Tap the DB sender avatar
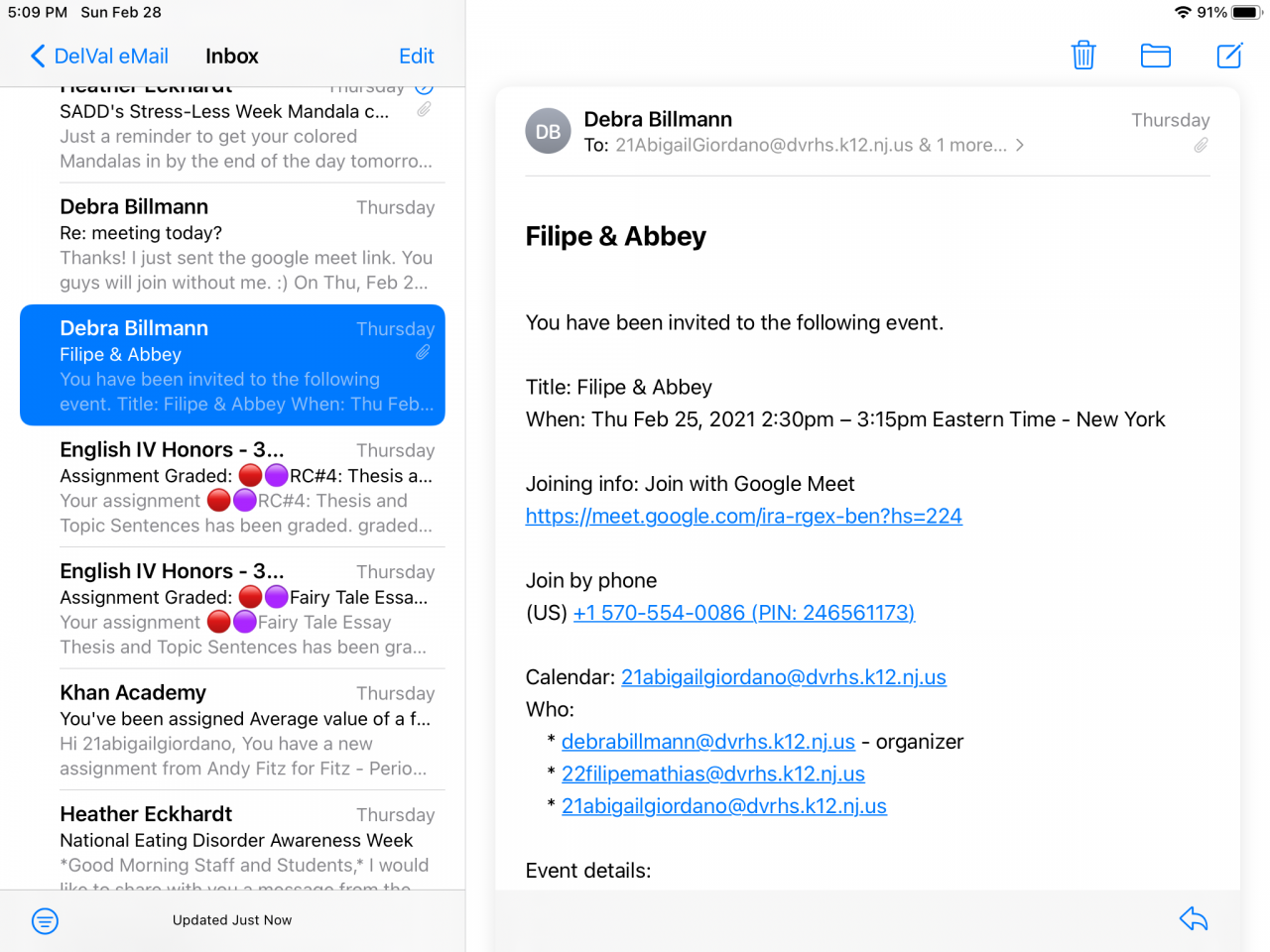The width and height of the screenshot is (1270, 952). 549,131
